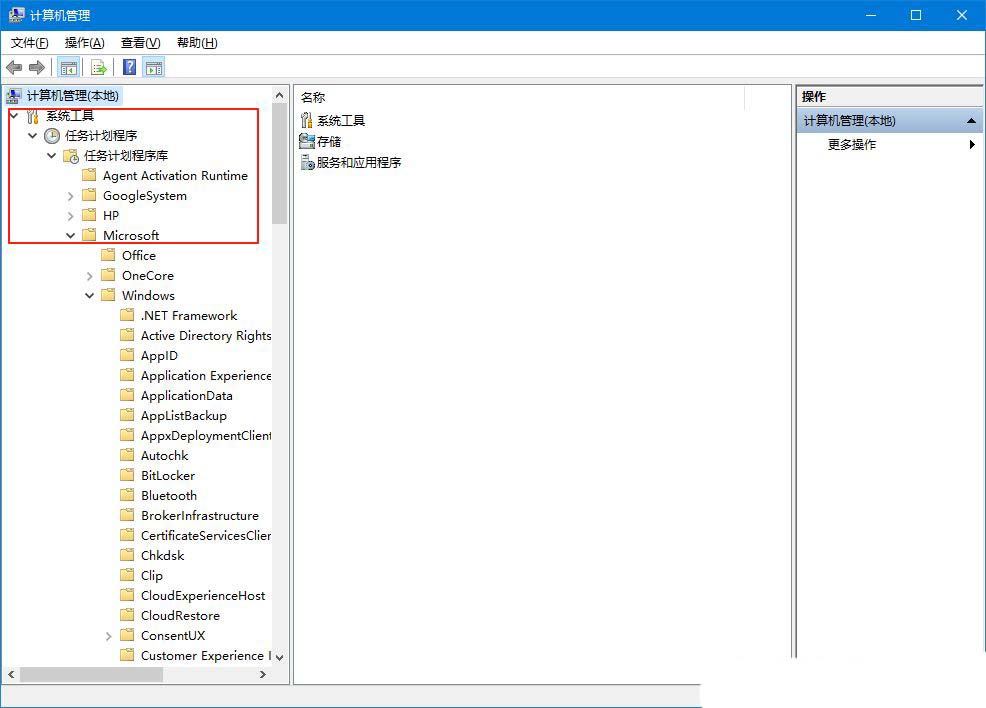Collapse the 任务计划程序库 node chevron

[x=52, y=156]
